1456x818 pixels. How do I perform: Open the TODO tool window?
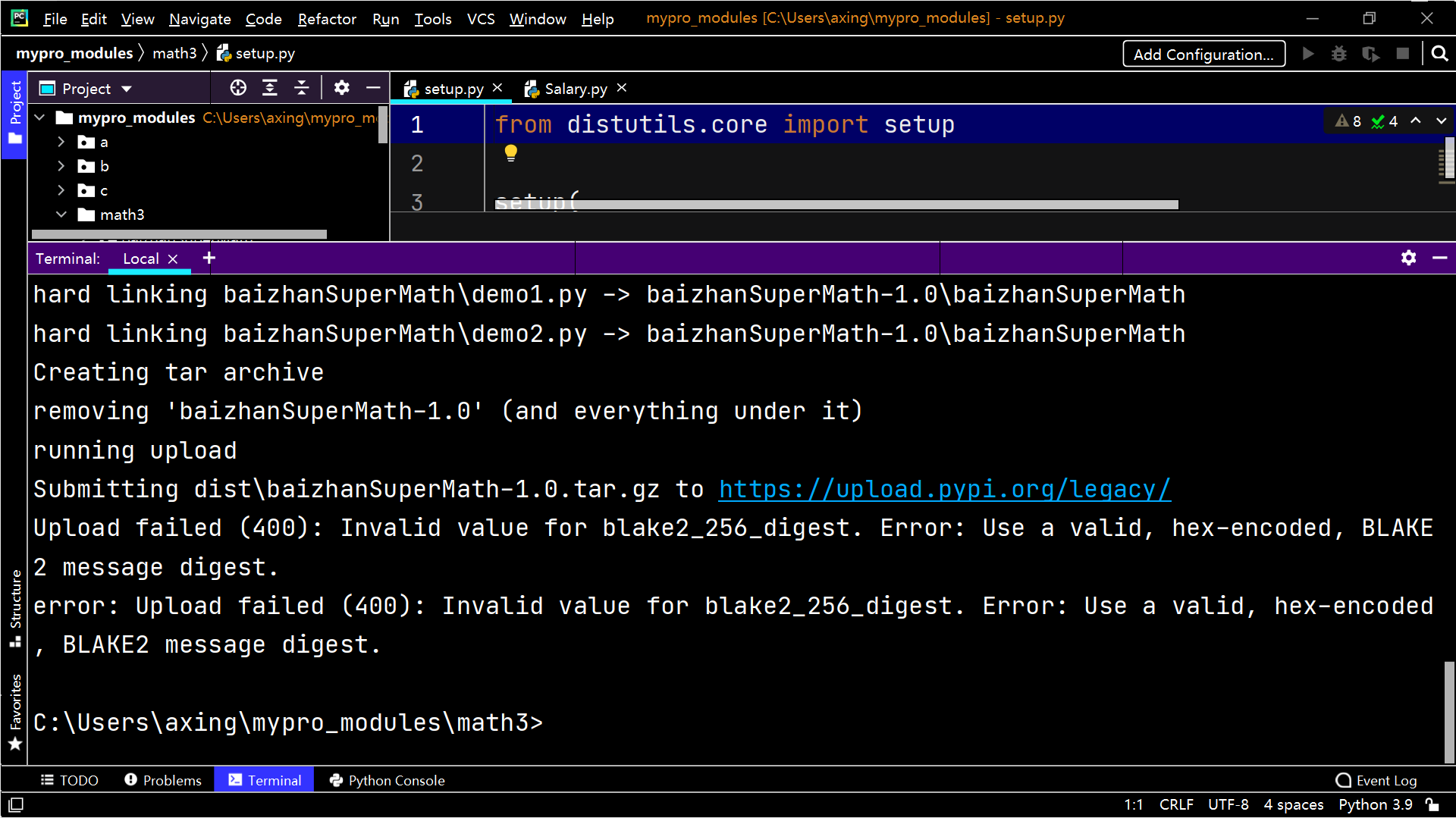70,780
